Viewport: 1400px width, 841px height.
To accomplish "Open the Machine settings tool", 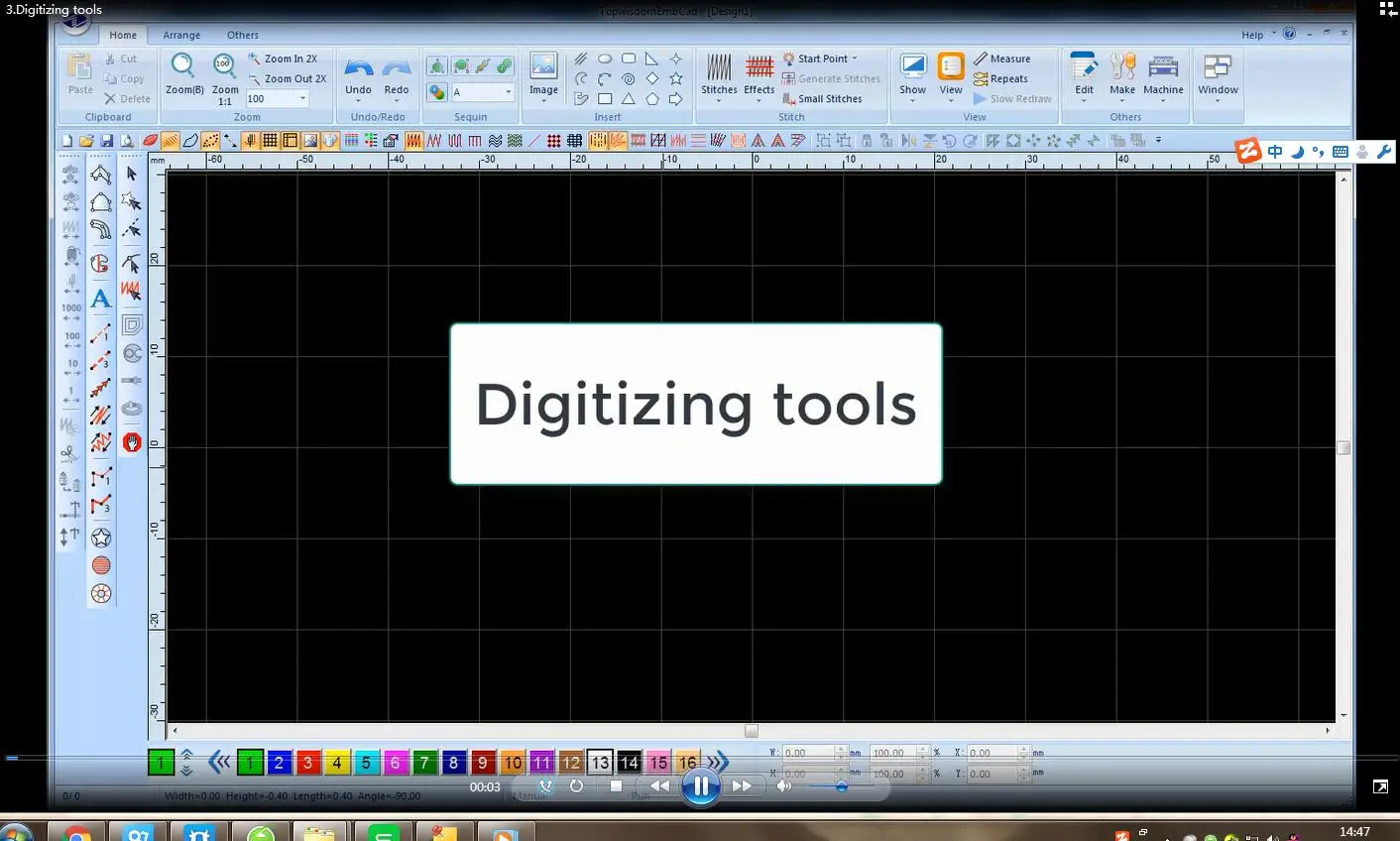I will pos(1163,75).
